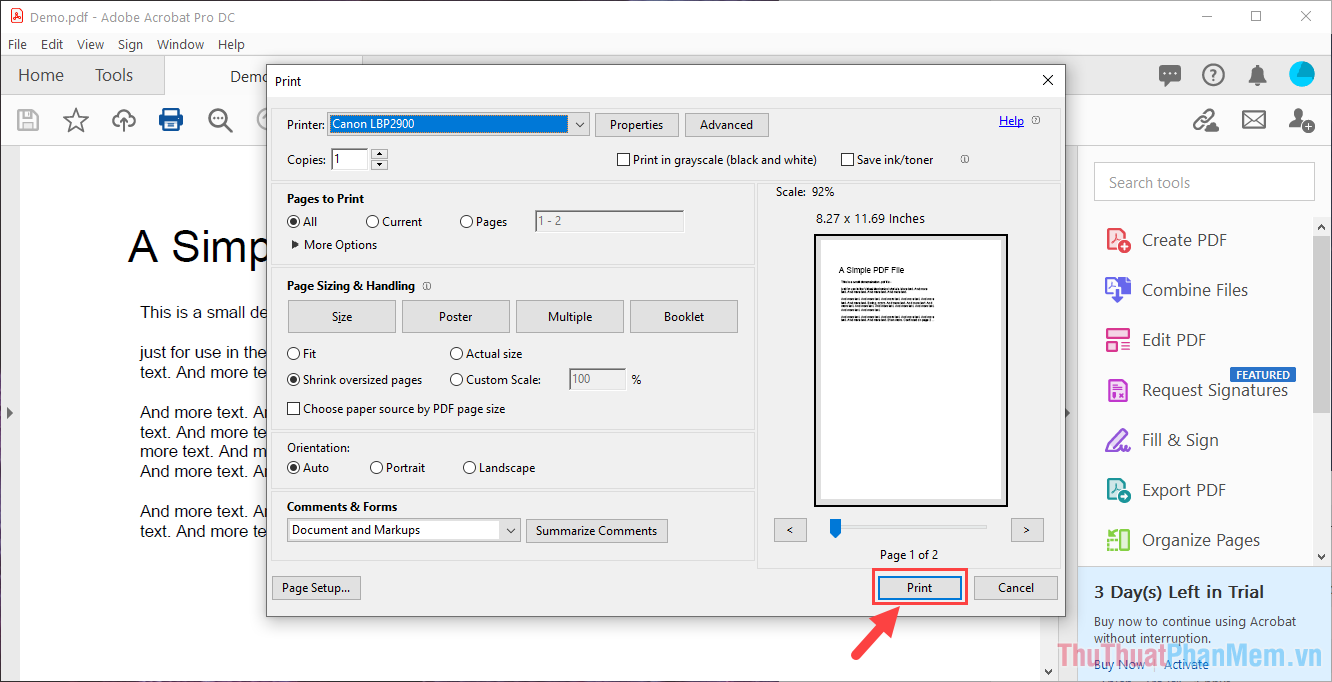Open the Edit PDF tool
The height and width of the screenshot is (682, 1332).
tap(1156, 340)
